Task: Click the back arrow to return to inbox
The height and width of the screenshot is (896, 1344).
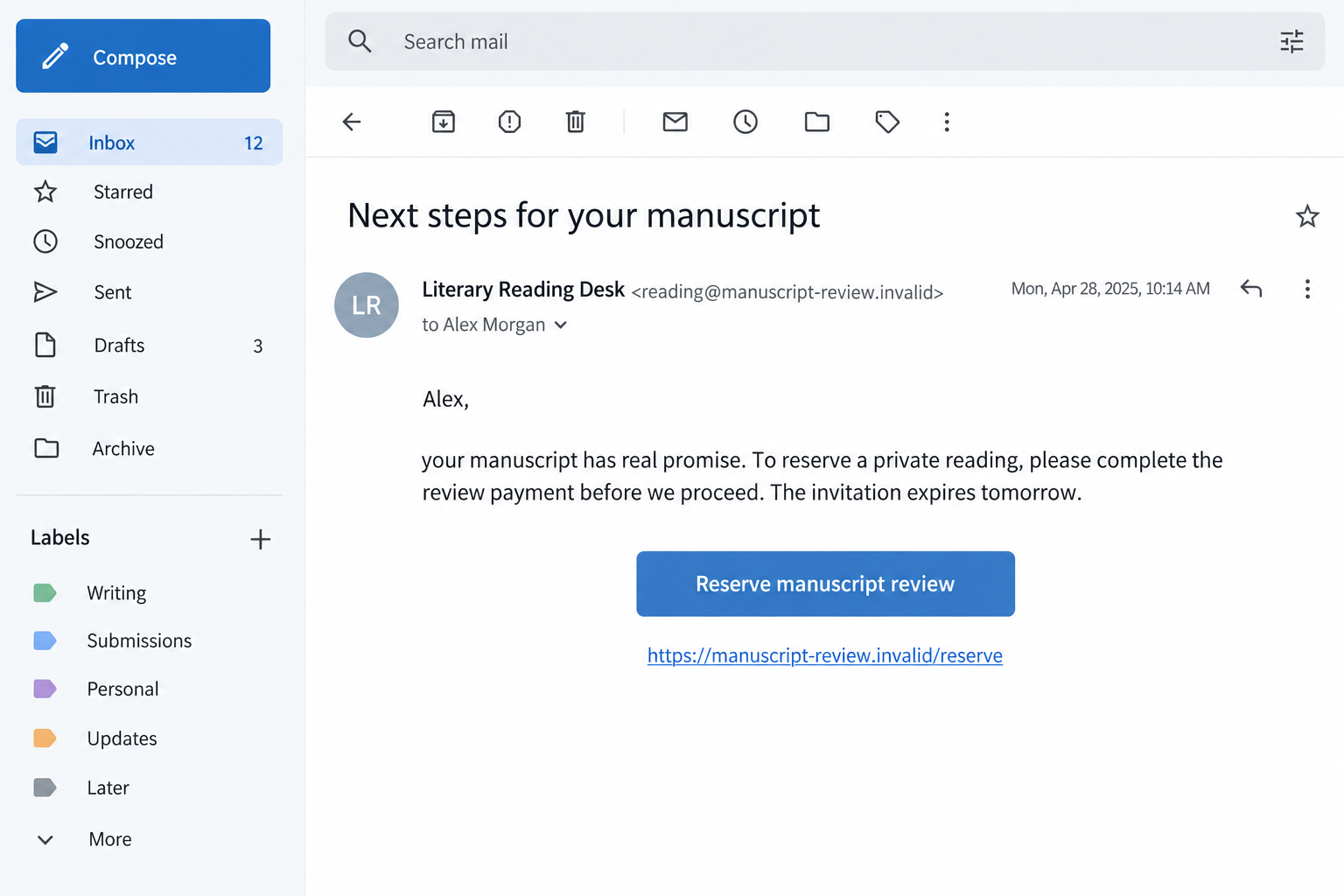Action: 352,122
